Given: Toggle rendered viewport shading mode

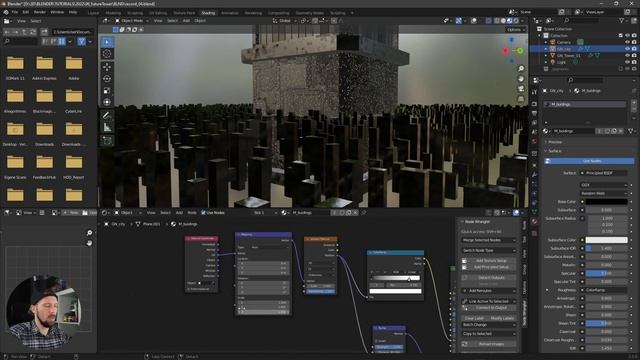Looking at the screenshot, I should pyautogui.click(x=516, y=20).
